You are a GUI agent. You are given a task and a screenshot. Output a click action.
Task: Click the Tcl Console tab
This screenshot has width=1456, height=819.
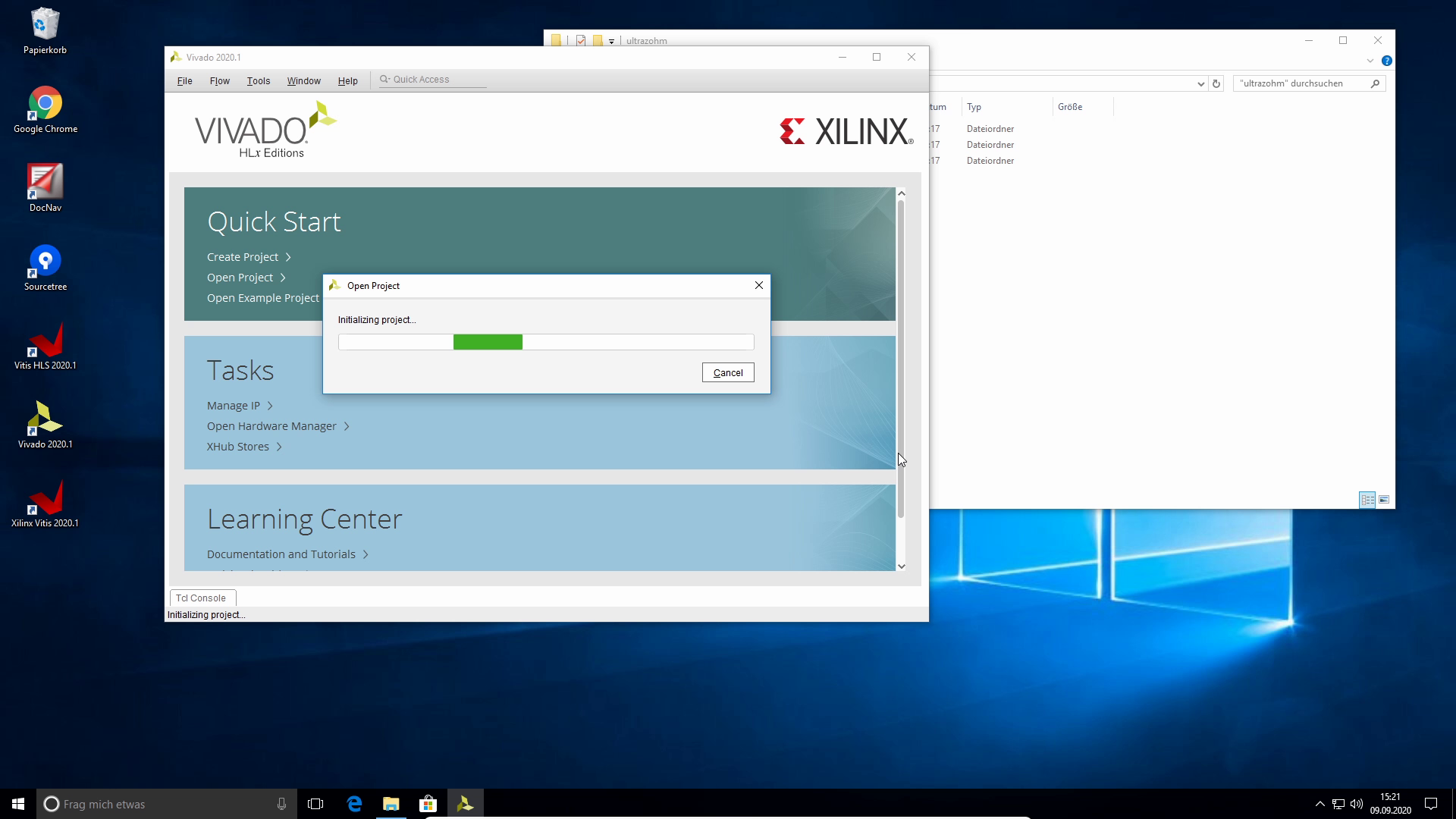[200, 597]
